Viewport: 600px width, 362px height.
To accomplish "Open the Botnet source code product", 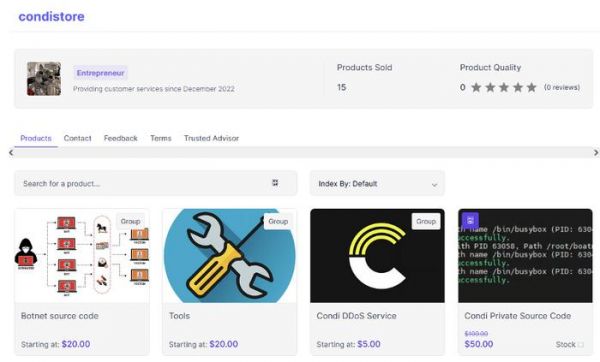I will 82,282.
